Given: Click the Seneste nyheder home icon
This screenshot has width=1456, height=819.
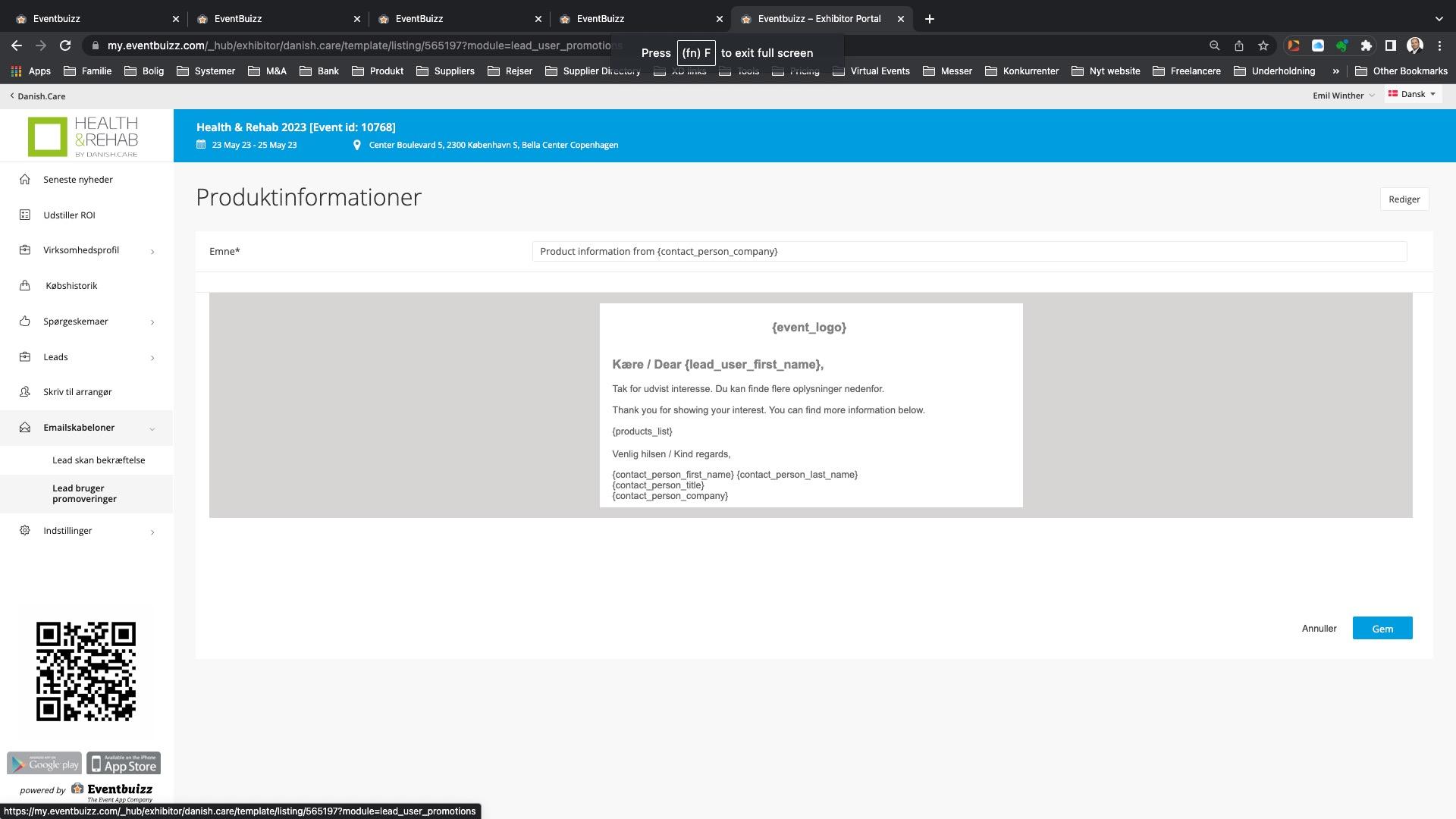Looking at the screenshot, I should [25, 180].
